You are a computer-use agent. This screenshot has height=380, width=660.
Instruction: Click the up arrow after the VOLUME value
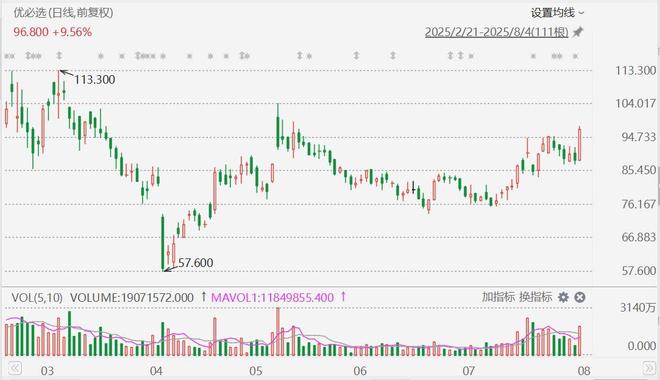pos(204,297)
